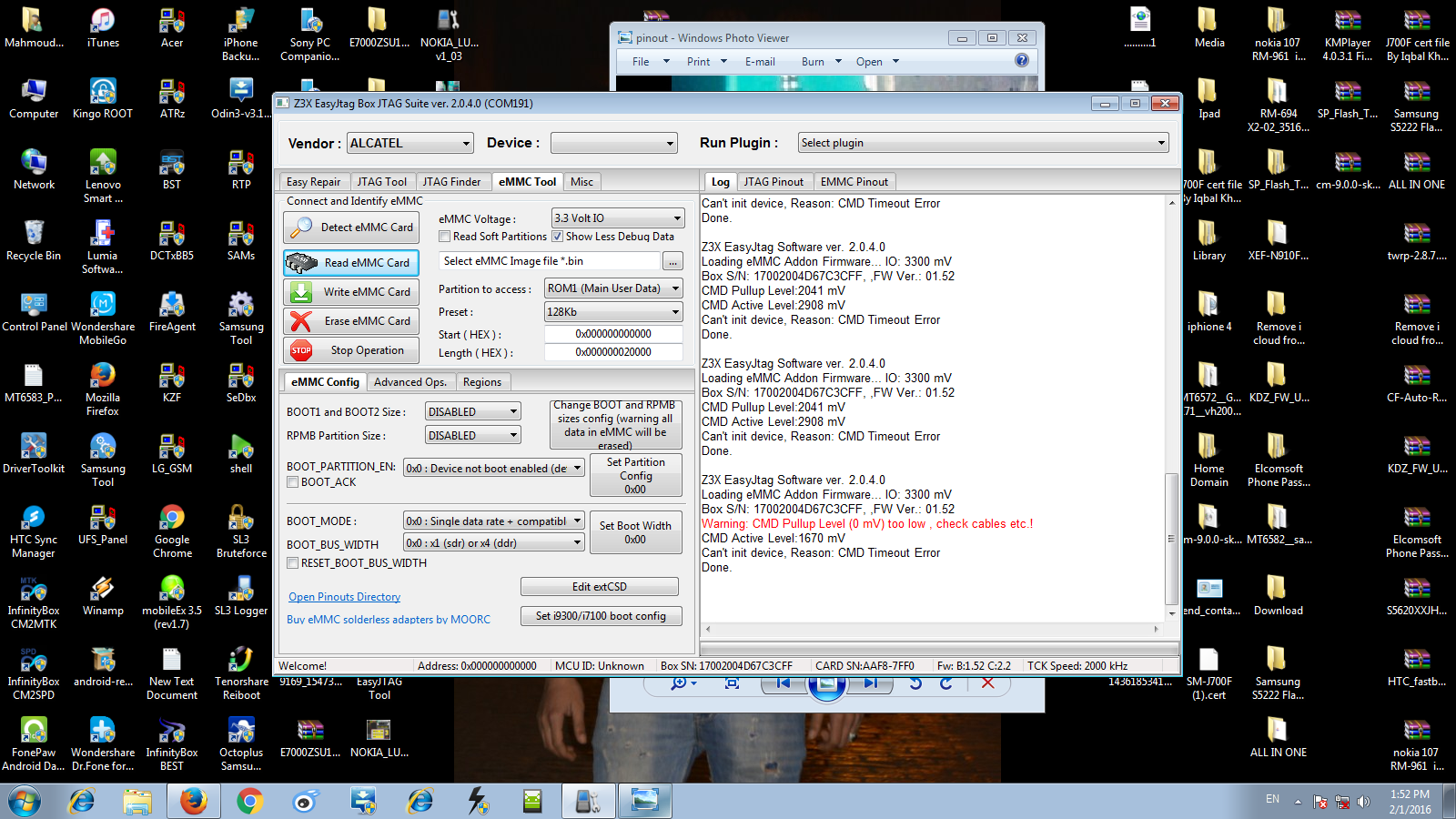This screenshot has width=1456, height=819.
Task: Open File menu in Photo Viewer
Action: tap(650, 62)
